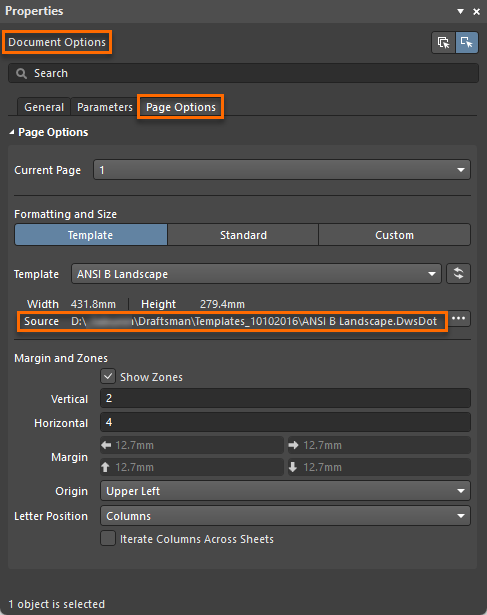This screenshot has height=615, width=487.
Task: Collapse the Page Options section
Action: pyautogui.click(x=12, y=133)
